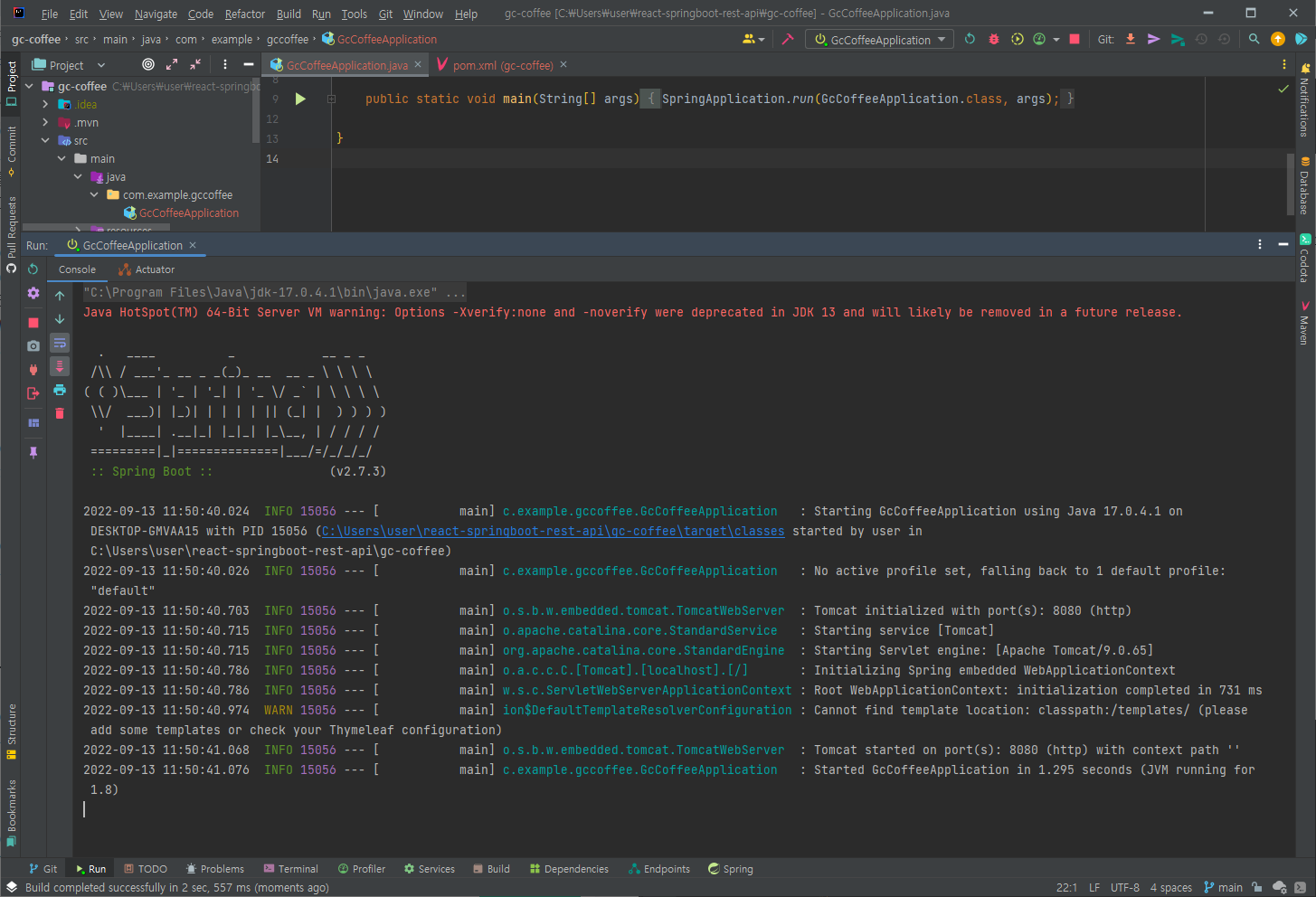Click the Debug bug icon in toolbar

click(x=994, y=40)
